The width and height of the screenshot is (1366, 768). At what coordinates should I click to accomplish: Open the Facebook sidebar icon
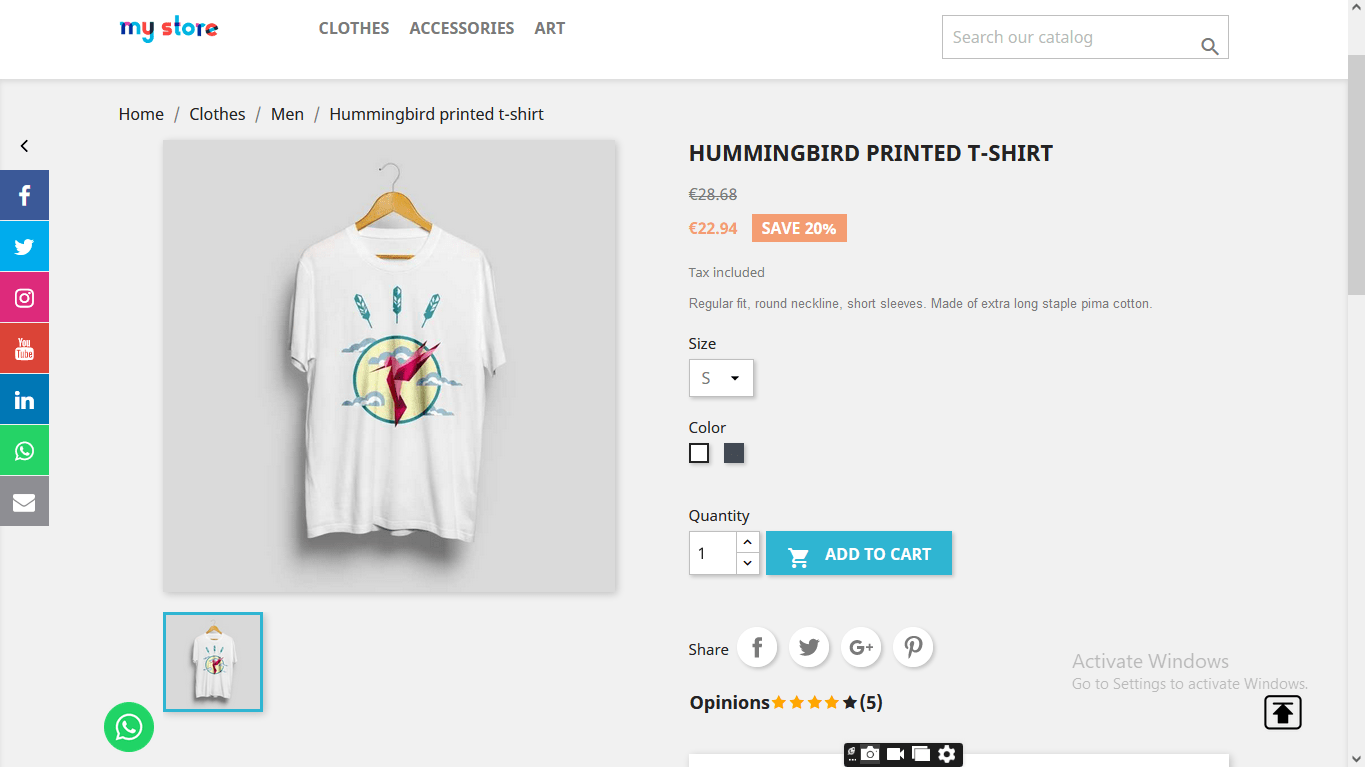tap(24, 195)
